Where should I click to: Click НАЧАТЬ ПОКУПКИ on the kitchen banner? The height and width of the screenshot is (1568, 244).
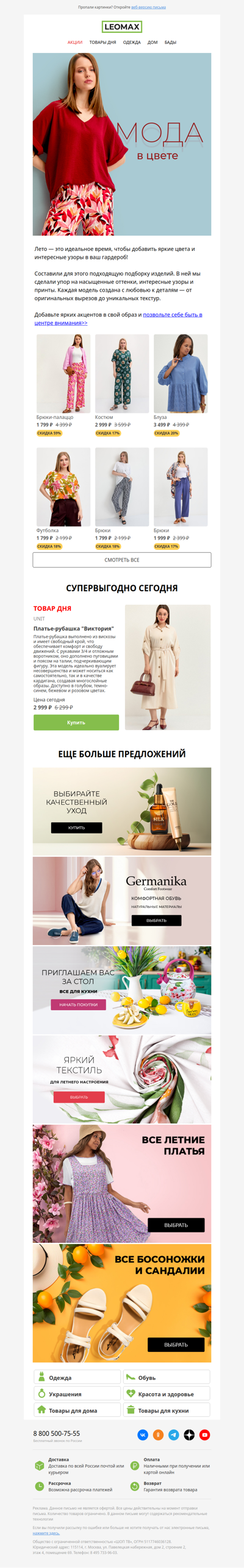click(x=78, y=1005)
